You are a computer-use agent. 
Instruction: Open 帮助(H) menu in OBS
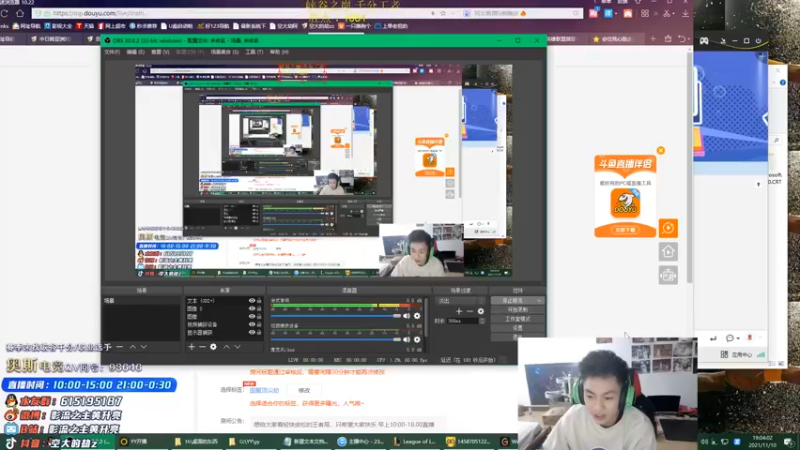(279, 52)
